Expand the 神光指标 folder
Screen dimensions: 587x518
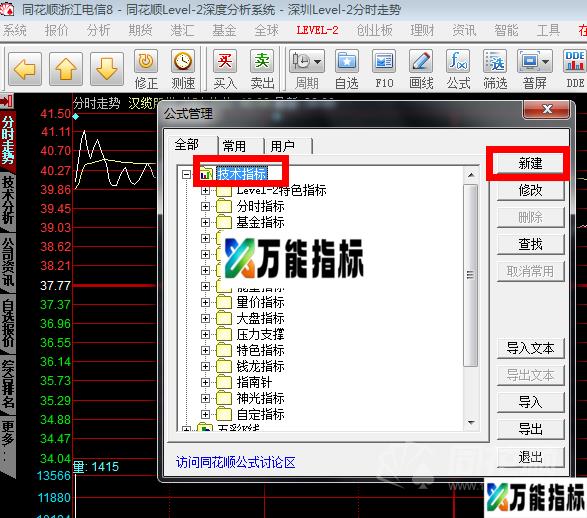[x=205, y=398]
